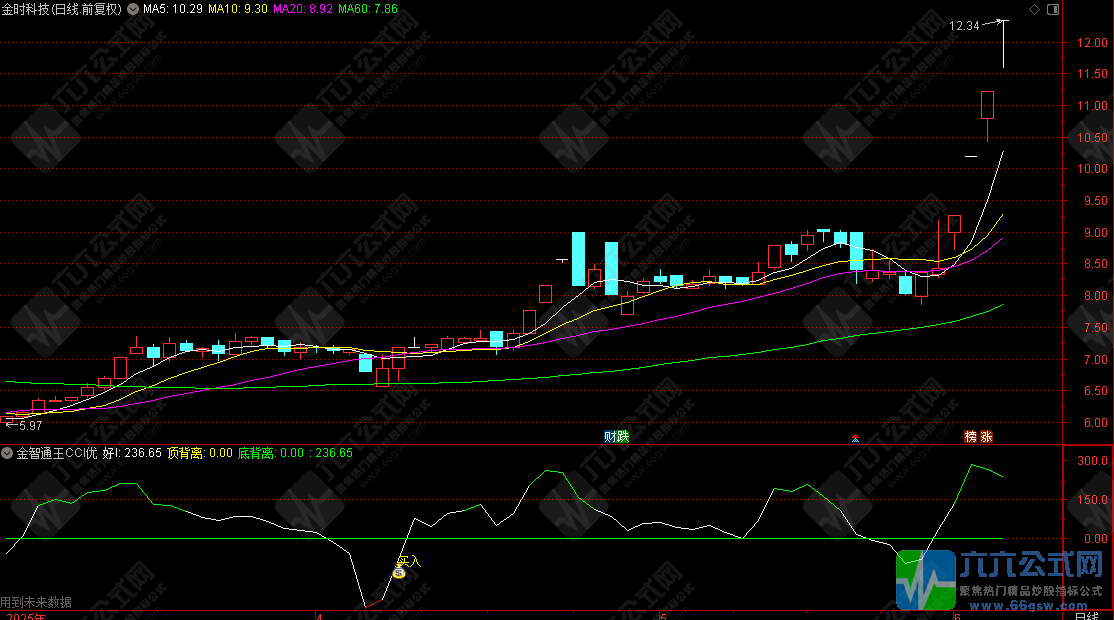Click the 12.34 high price label
Image resolution: width=1114 pixels, height=620 pixels.
point(965,26)
